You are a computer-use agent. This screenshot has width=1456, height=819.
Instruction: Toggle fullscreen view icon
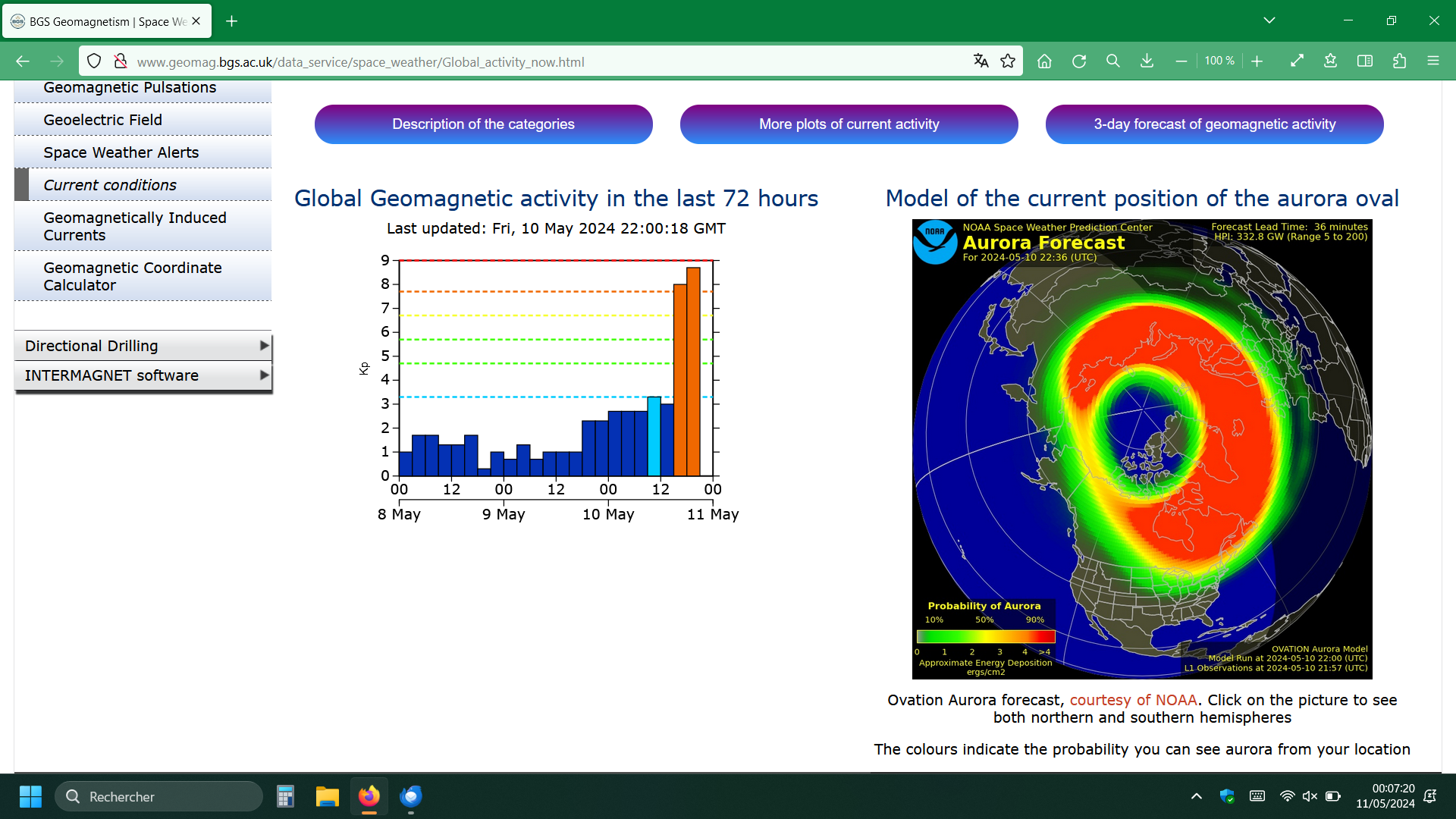pos(1297,61)
